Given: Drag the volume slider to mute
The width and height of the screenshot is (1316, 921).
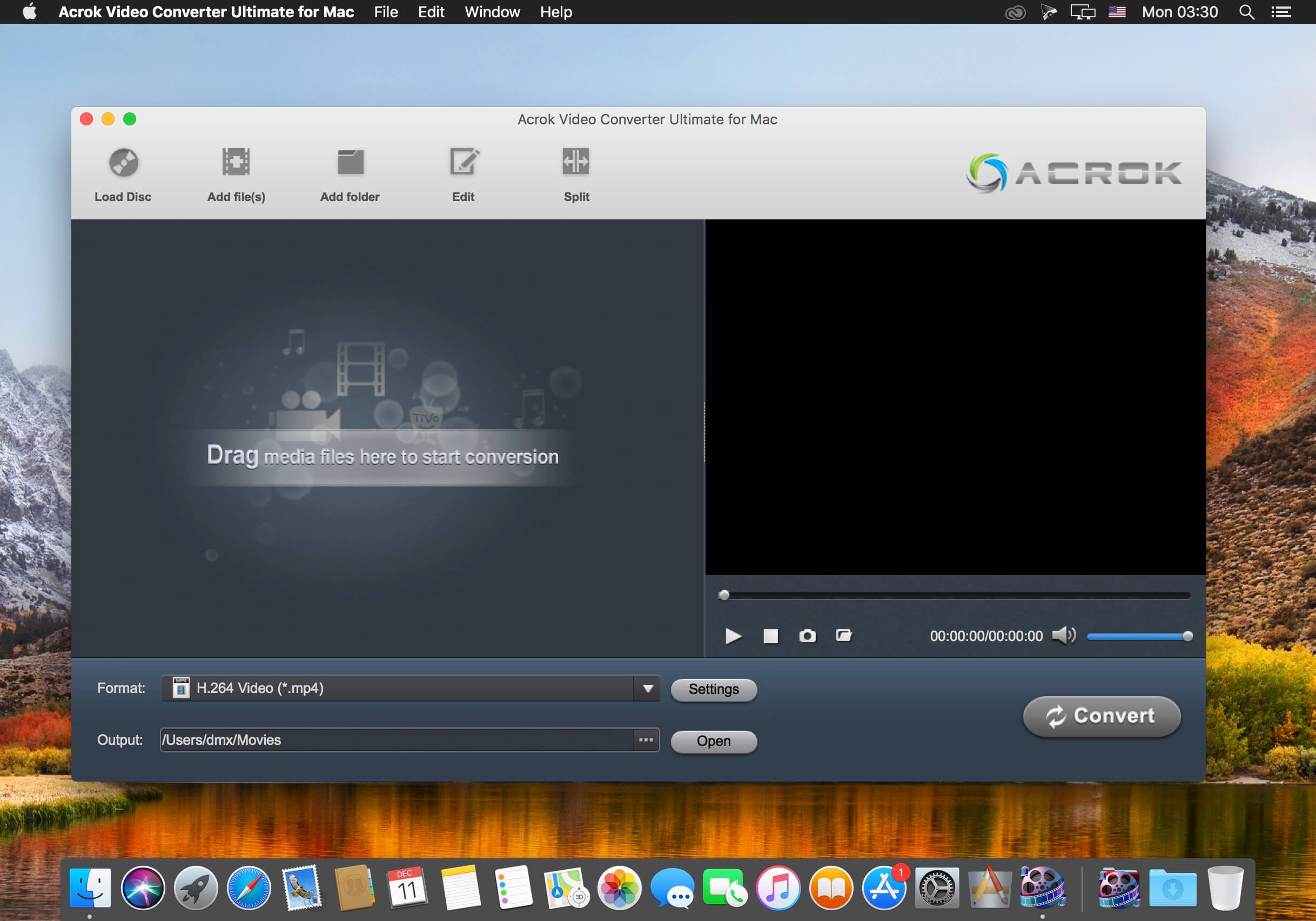Looking at the screenshot, I should [x=1090, y=634].
